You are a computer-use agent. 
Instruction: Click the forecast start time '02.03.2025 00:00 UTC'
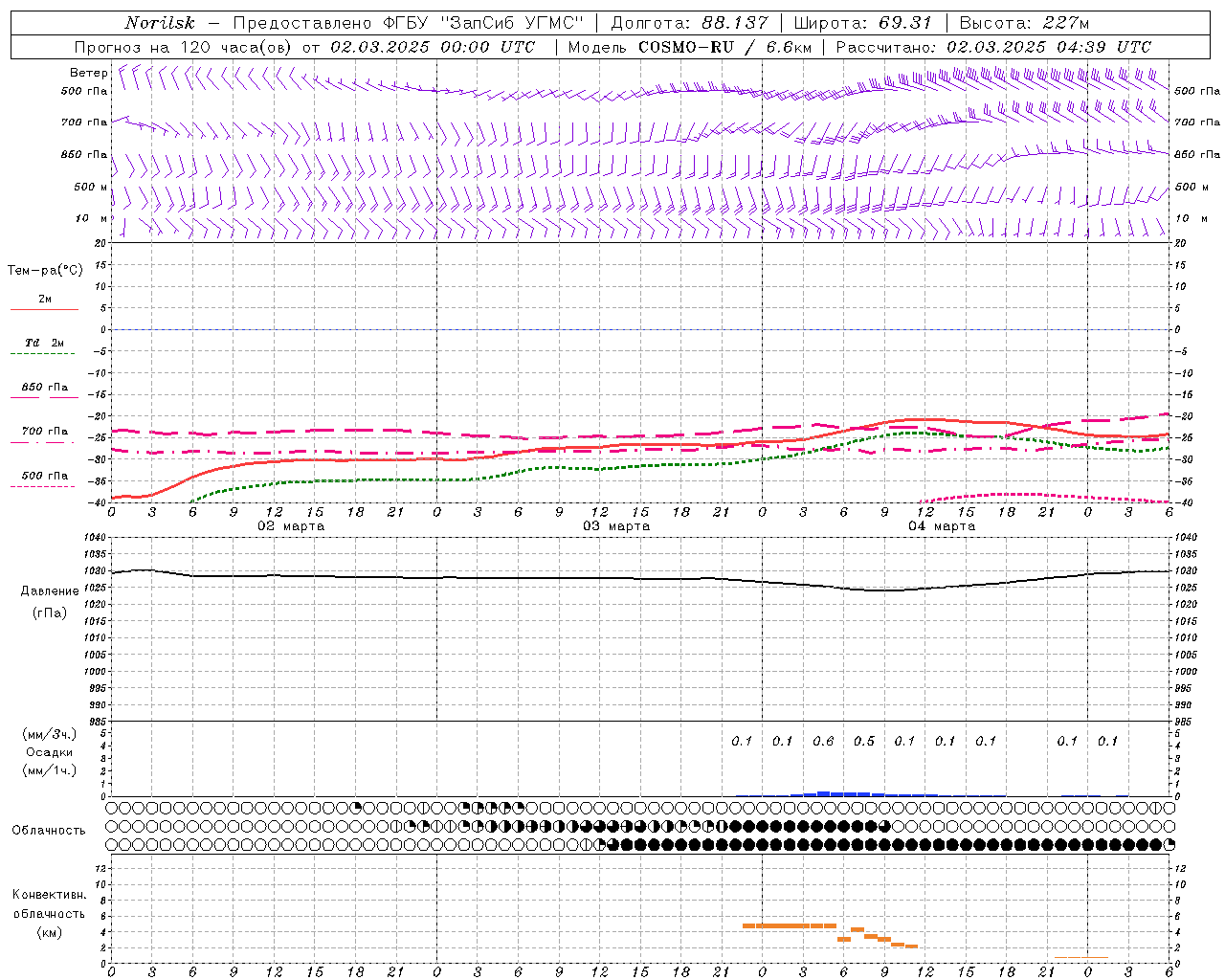pyautogui.click(x=433, y=47)
